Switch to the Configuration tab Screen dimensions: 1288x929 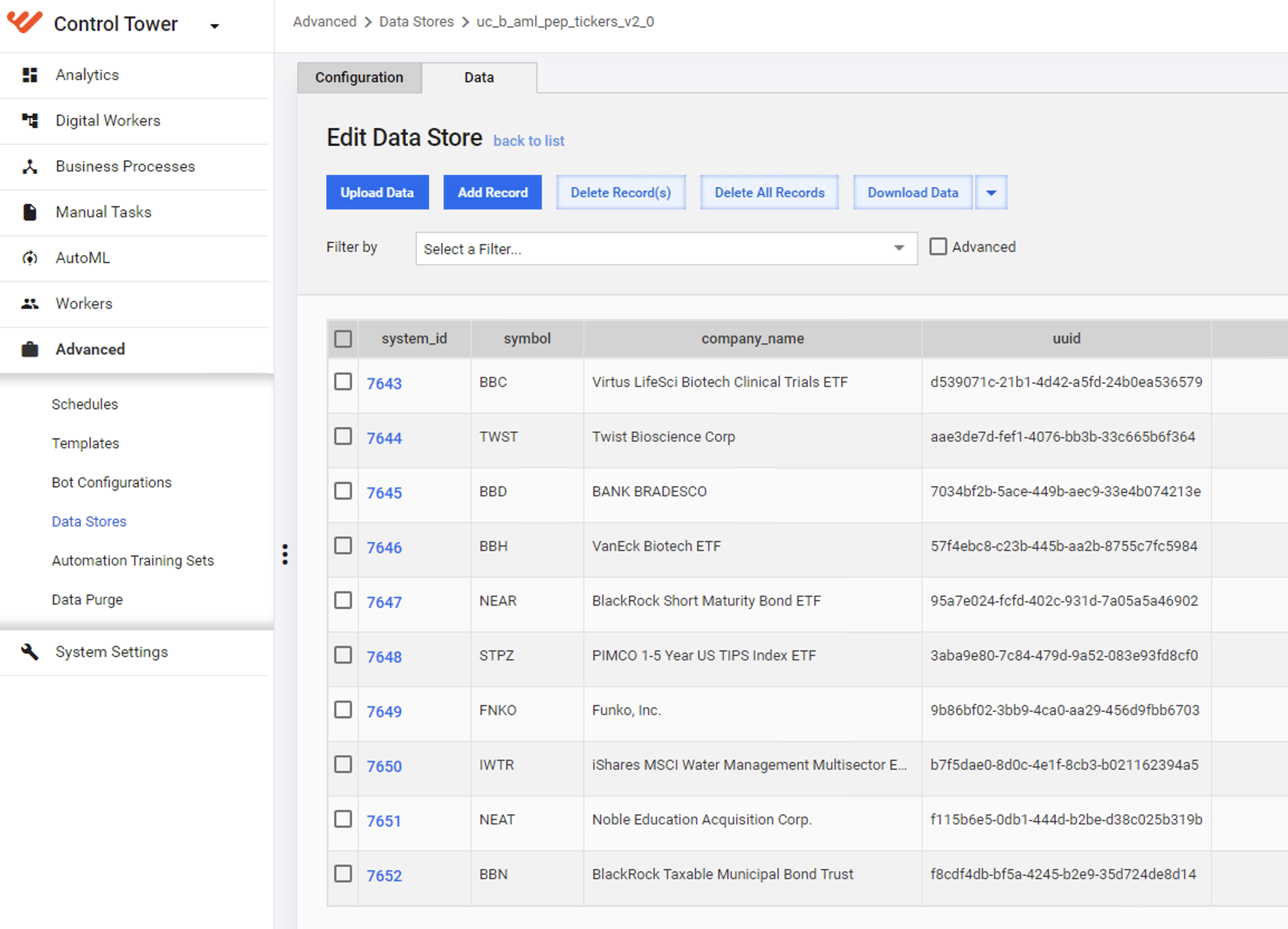tap(360, 78)
